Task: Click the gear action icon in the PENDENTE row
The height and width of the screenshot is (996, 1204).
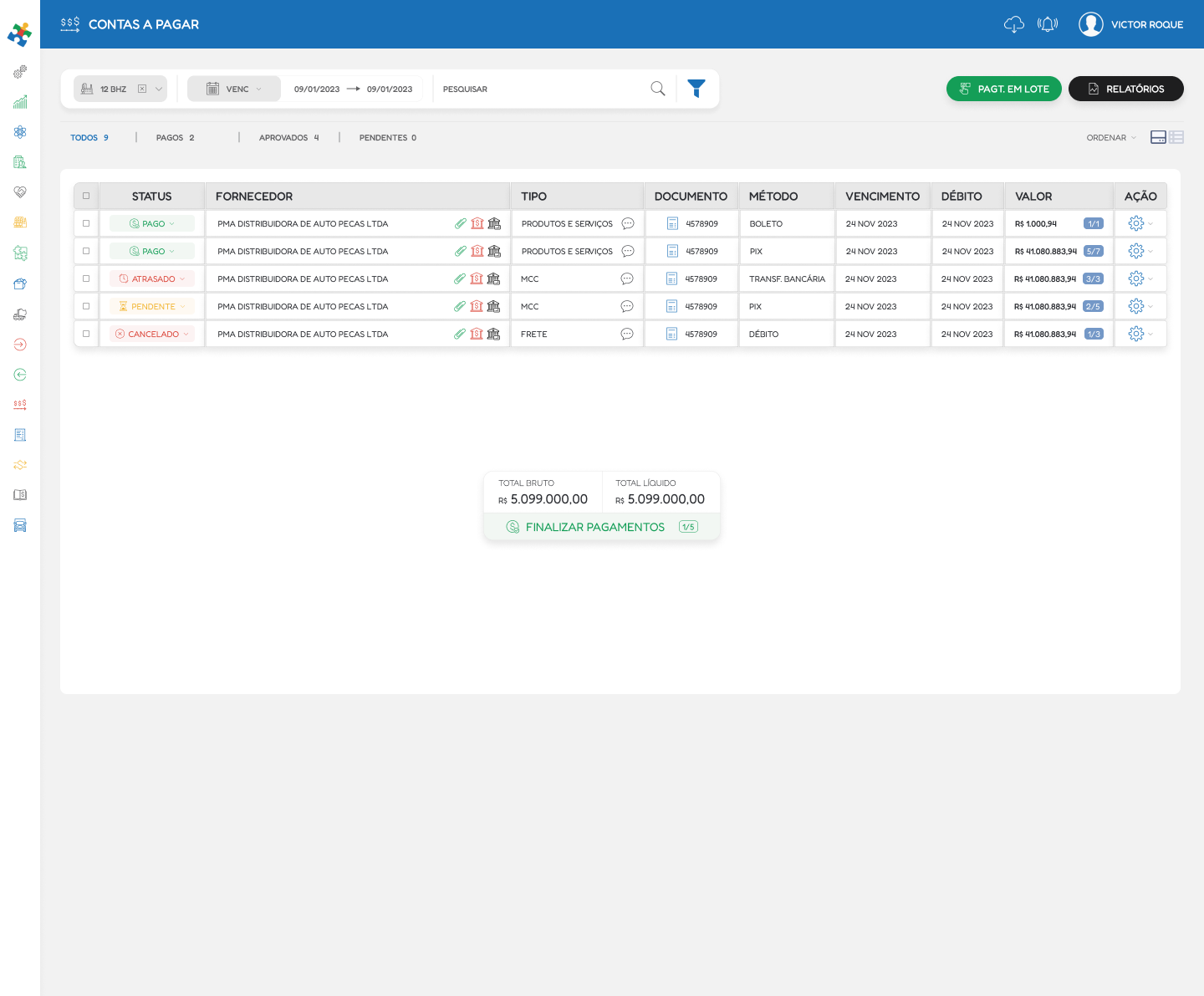Action: [1135, 306]
